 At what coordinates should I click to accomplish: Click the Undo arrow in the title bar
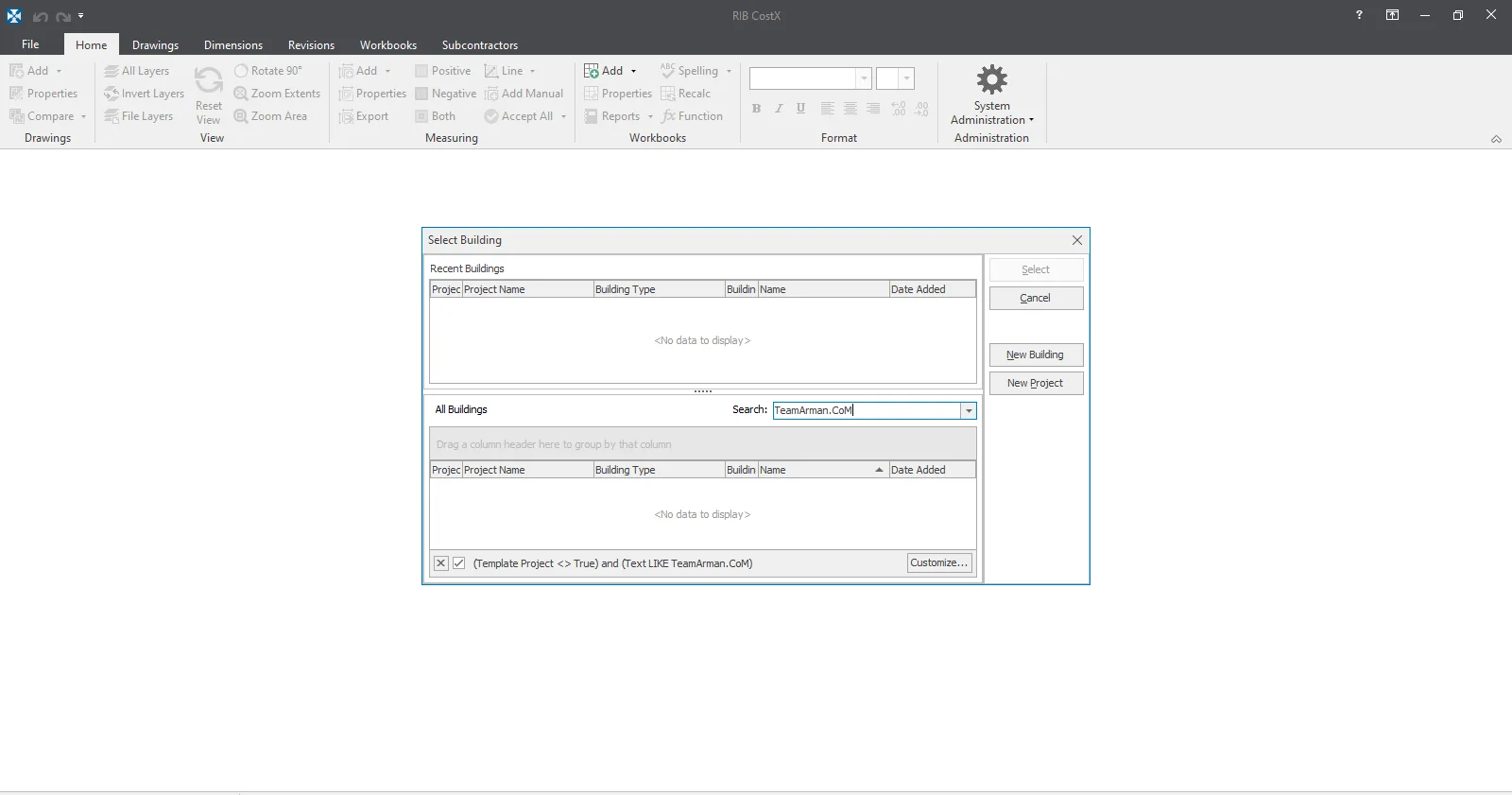pyautogui.click(x=40, y=16)
